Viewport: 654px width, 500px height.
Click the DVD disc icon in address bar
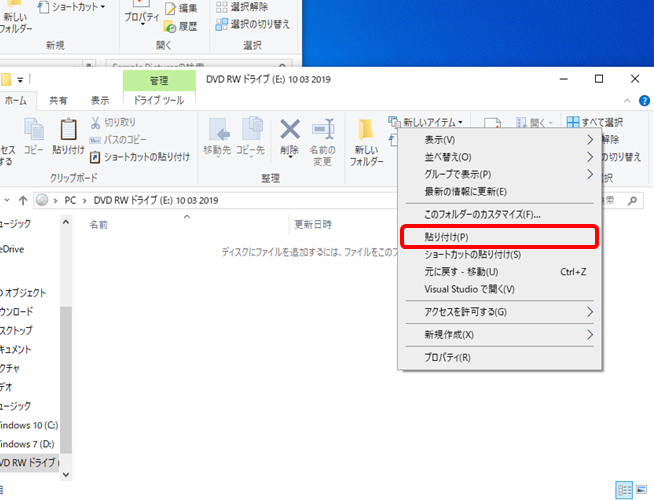(42, 200)
